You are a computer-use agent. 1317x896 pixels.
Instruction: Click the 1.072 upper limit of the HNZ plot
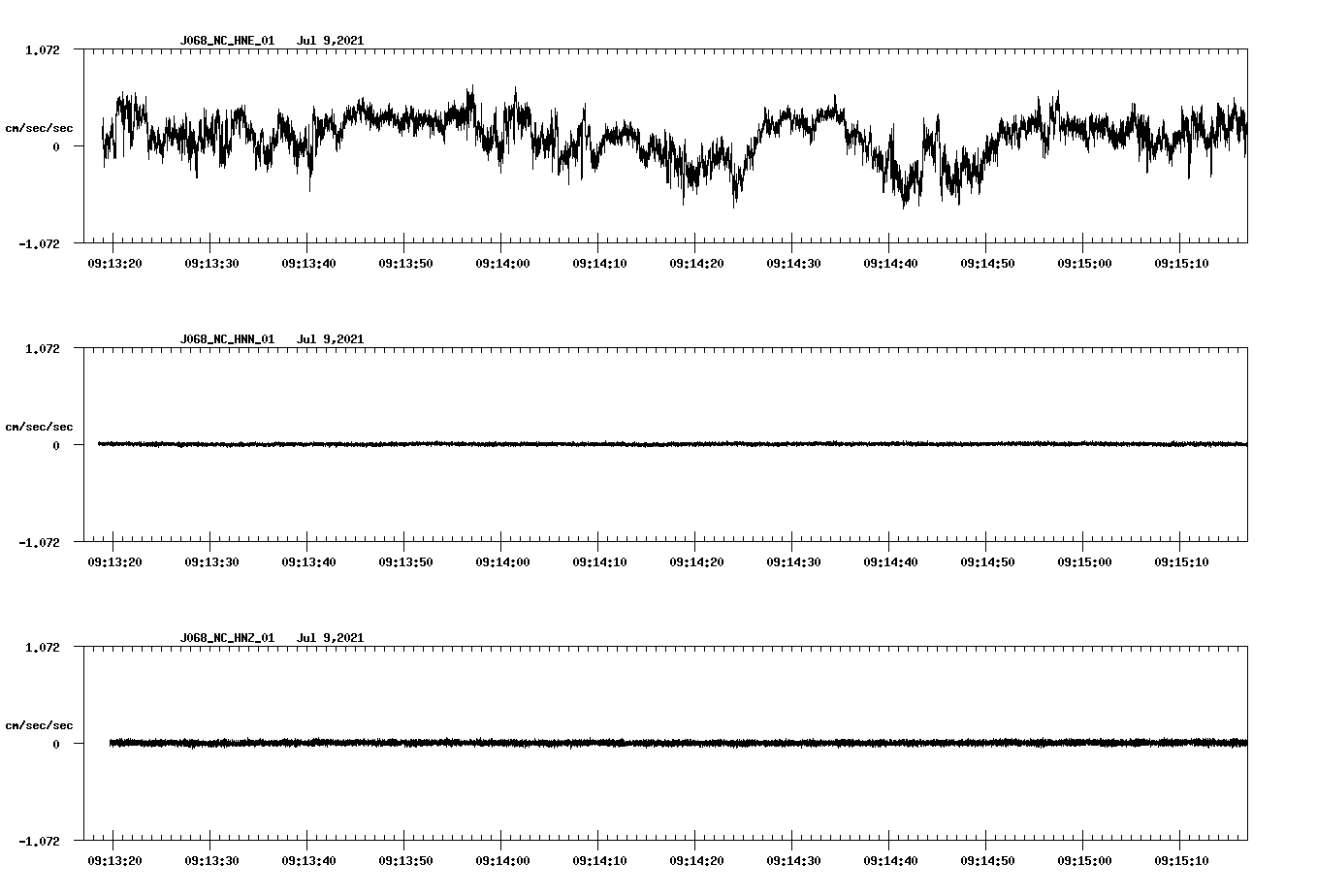[x=43, y=647]
